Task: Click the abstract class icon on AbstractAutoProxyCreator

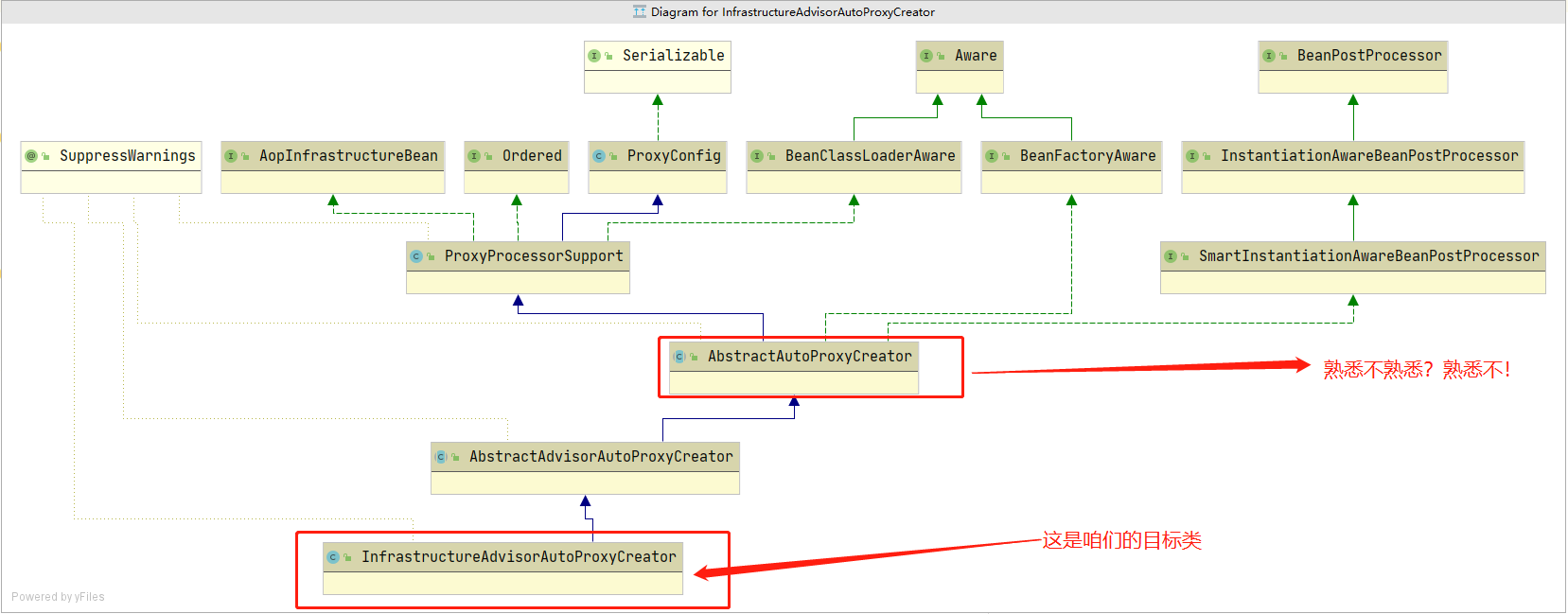Action: pos(679,357)
